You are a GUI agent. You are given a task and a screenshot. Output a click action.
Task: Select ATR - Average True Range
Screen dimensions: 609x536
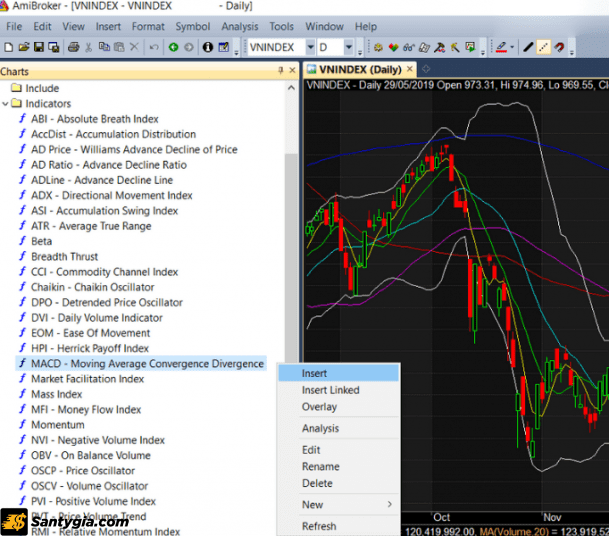pyautogui.click(x=91, y=226)
